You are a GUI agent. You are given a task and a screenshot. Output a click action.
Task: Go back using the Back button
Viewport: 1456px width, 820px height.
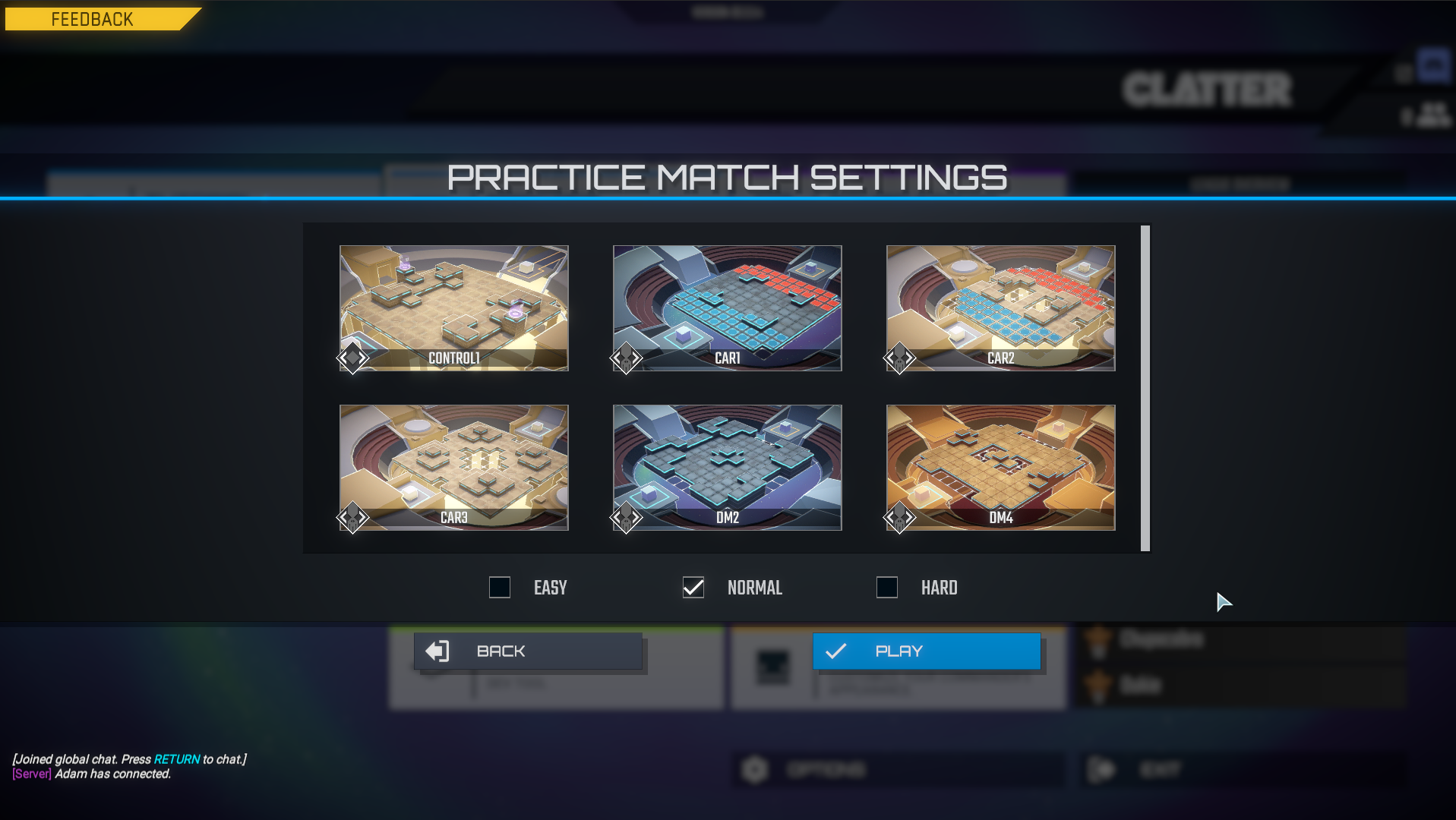click(528, 651)
